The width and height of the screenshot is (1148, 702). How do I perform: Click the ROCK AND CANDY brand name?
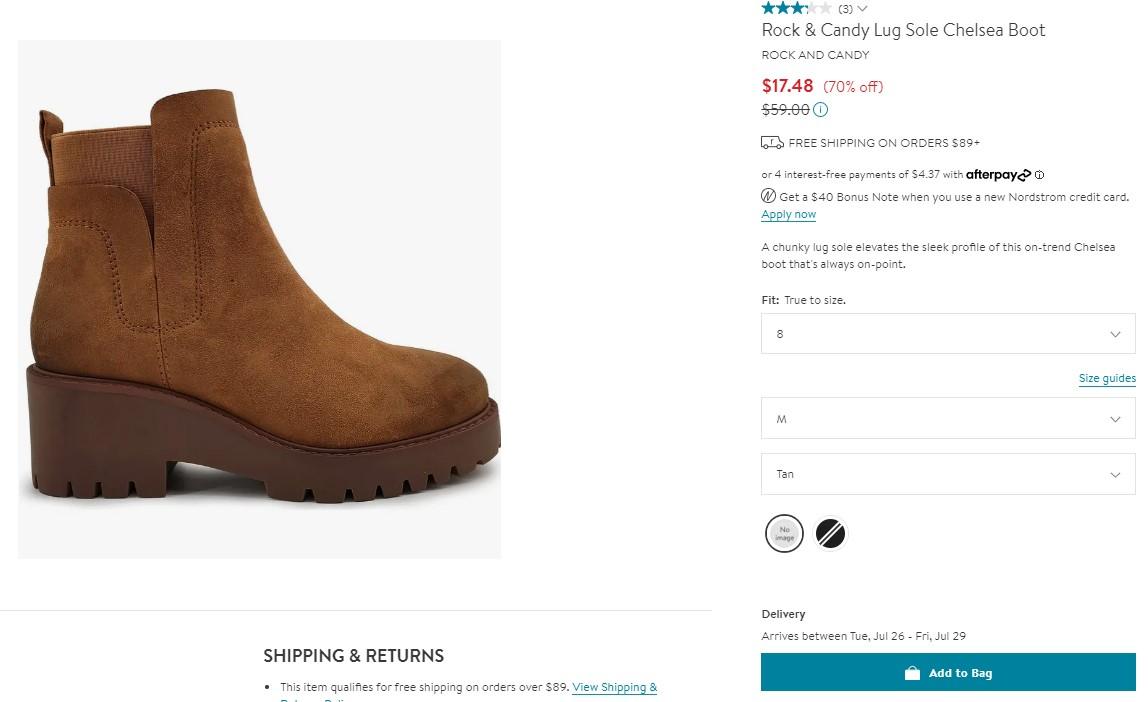pyautogui.click(x=815, y=55)
